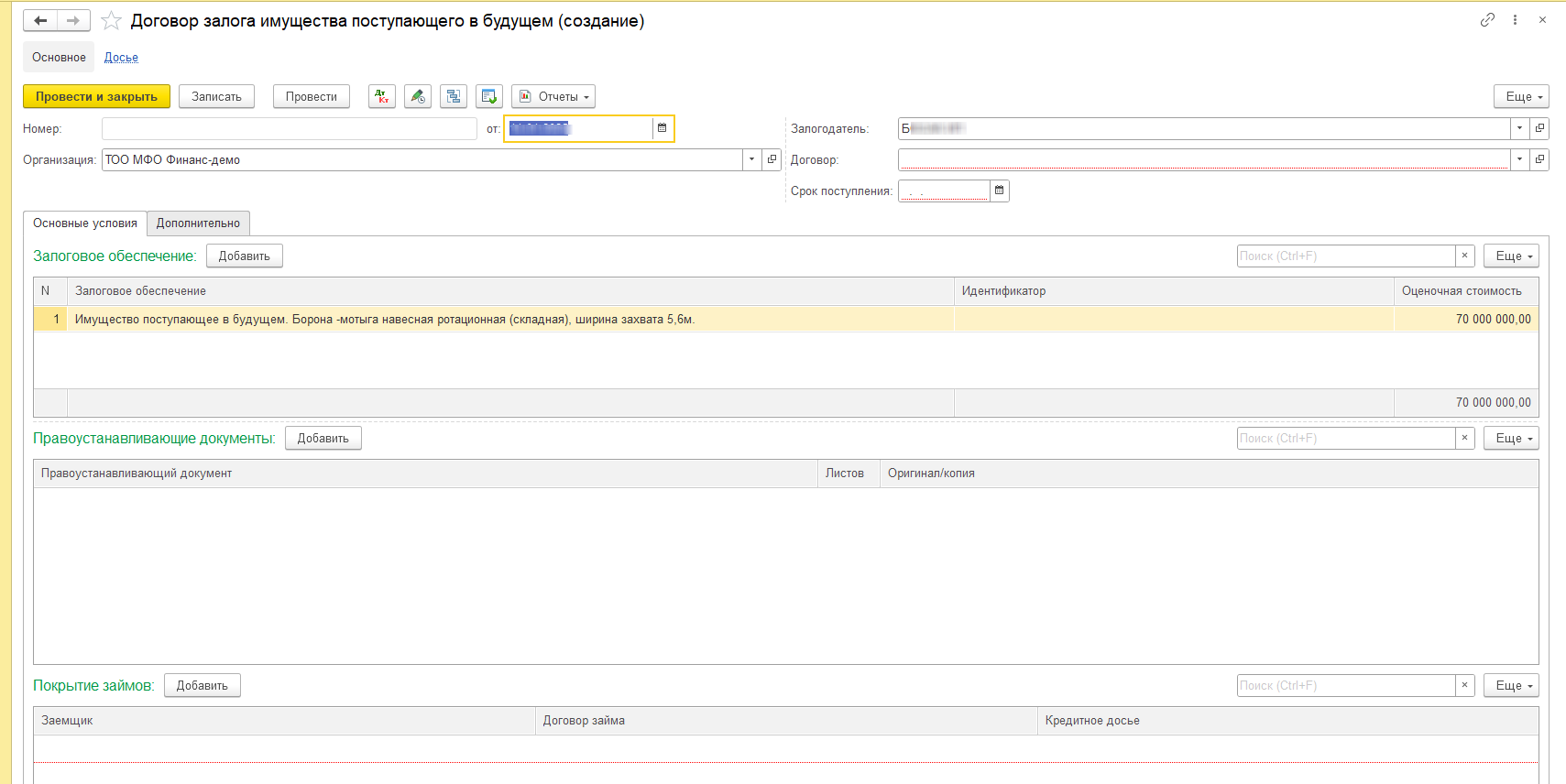Image resolution: width=1566 pixels, height=784 pixels.
Task: Click the Залогодатель input field
Action: point(1204,128)
